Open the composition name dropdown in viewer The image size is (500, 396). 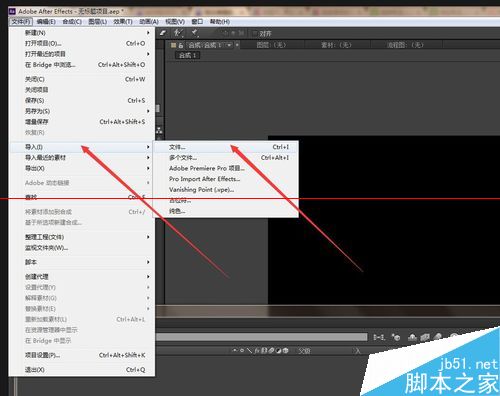click(x=229, y=45)
